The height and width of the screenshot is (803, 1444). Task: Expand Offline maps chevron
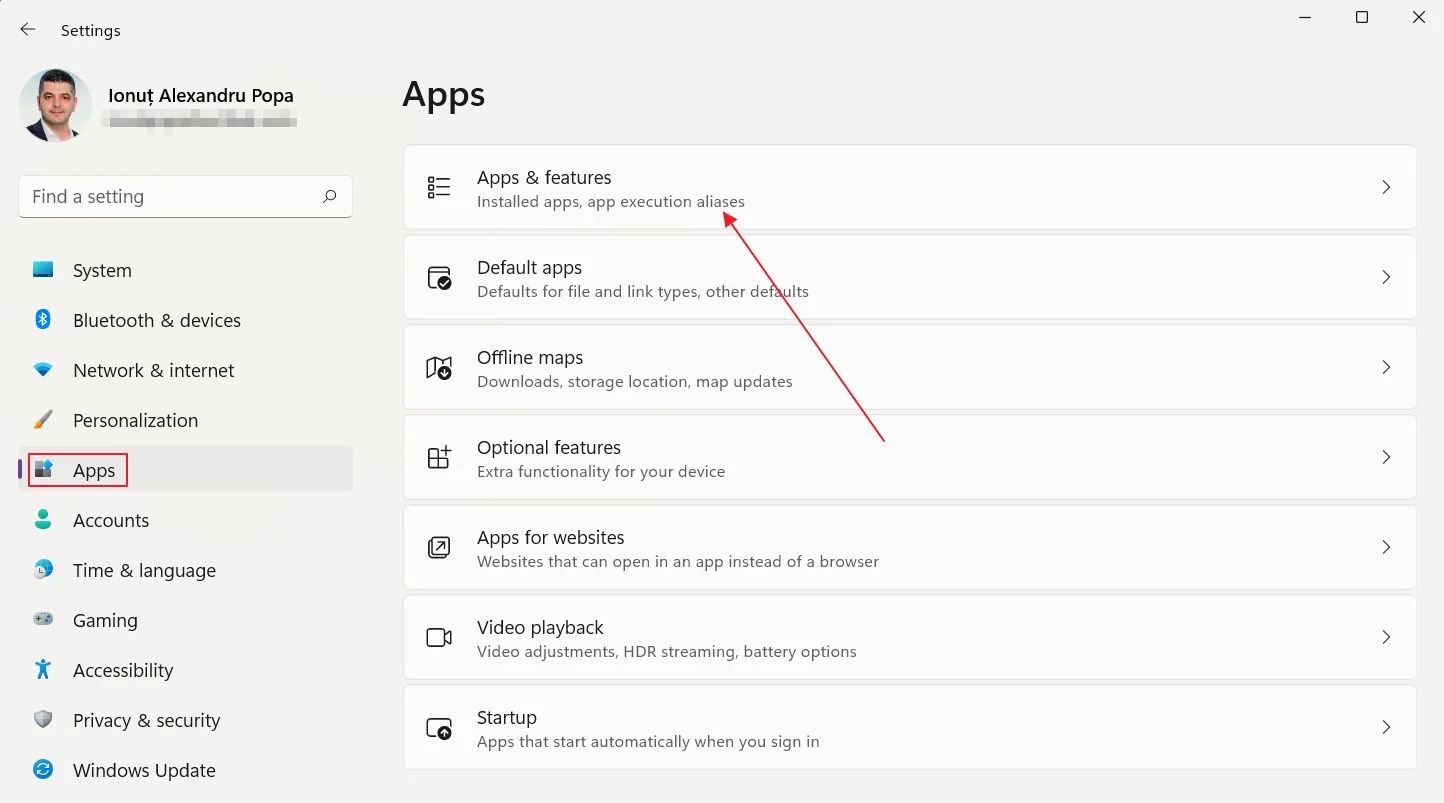1386,367
